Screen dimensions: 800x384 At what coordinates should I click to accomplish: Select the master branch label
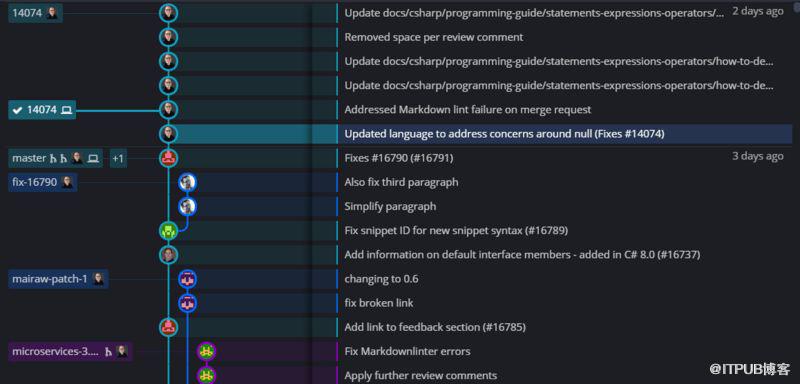point(56,158)
